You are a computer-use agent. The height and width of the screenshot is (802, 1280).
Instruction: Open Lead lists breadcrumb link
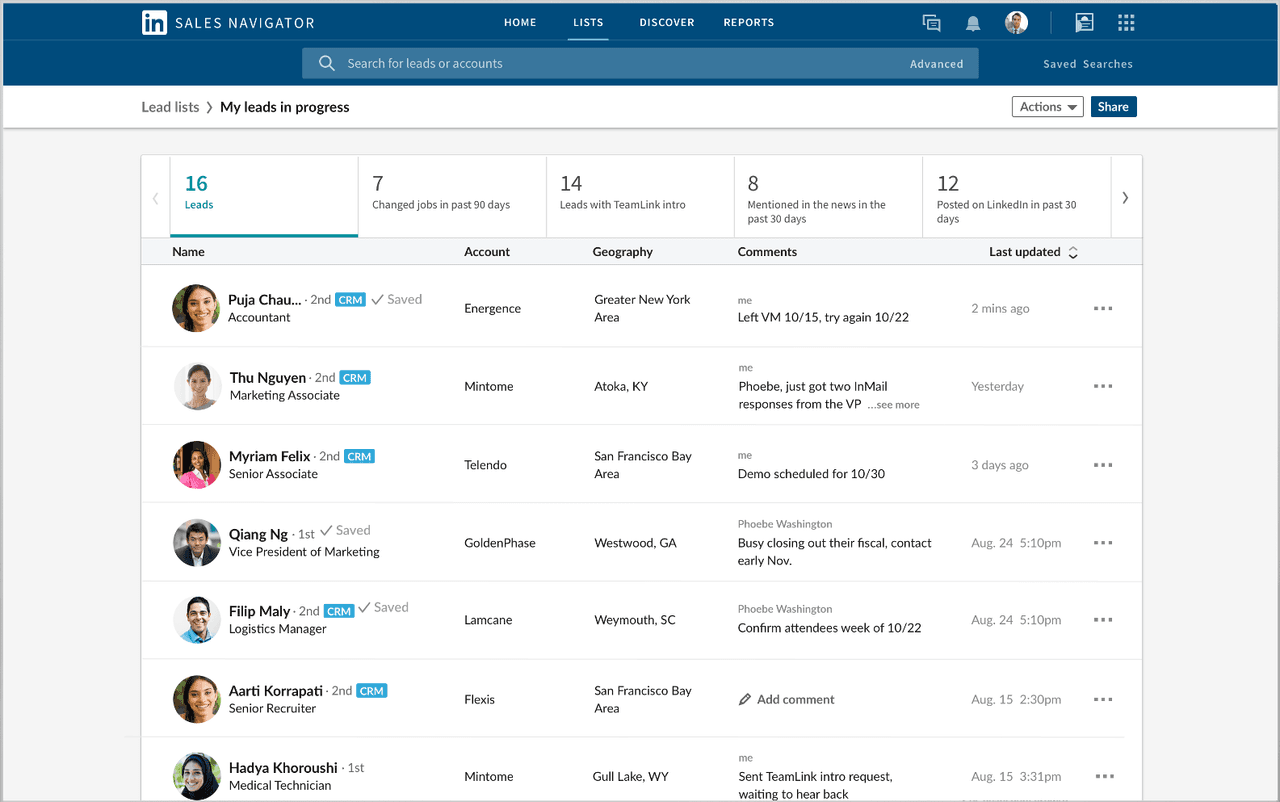[x=170, y=106]
